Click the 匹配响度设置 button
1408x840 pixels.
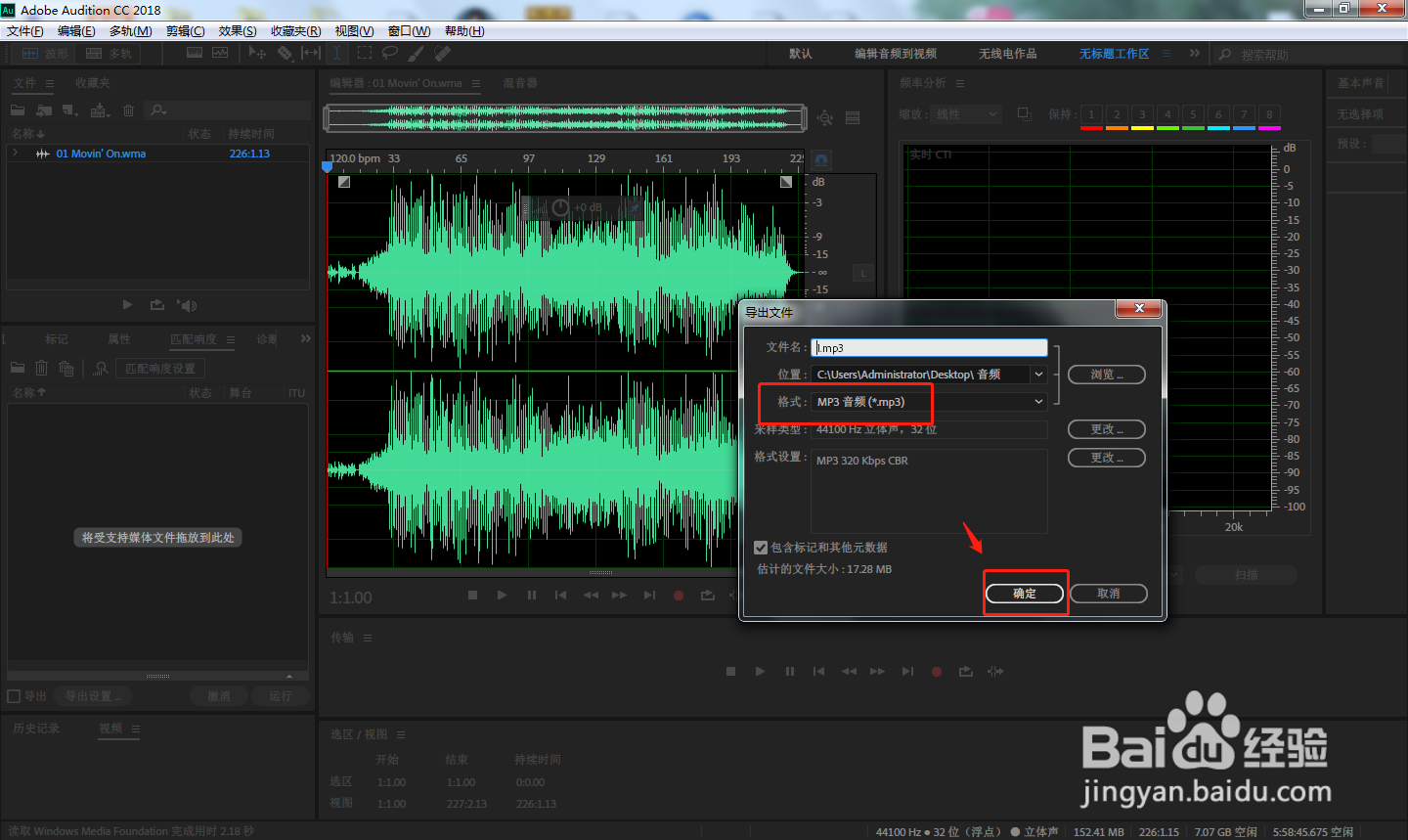(160, 369)
